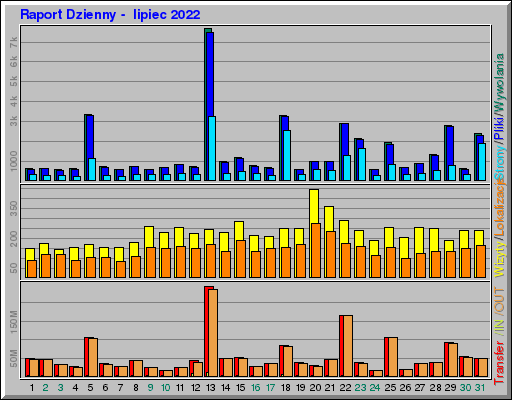Click the blue files bar for day 29

pyautogui.click(x=450, y=146)
